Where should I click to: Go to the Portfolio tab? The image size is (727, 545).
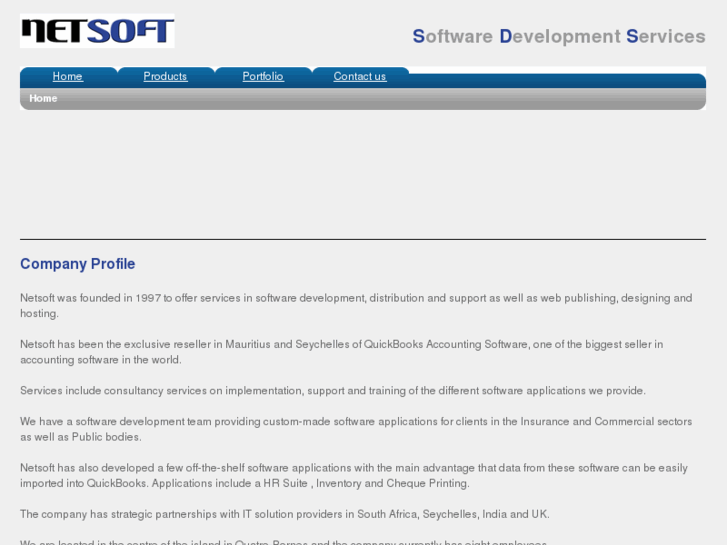pos(263,77)
